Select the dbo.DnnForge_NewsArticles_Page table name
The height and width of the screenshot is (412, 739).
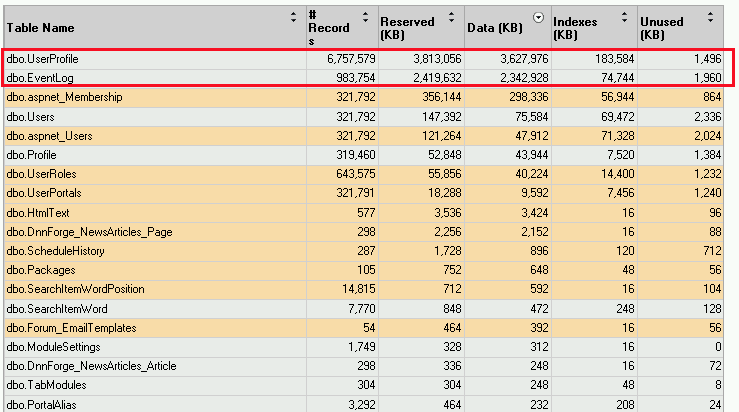click(x=90, y=232)
